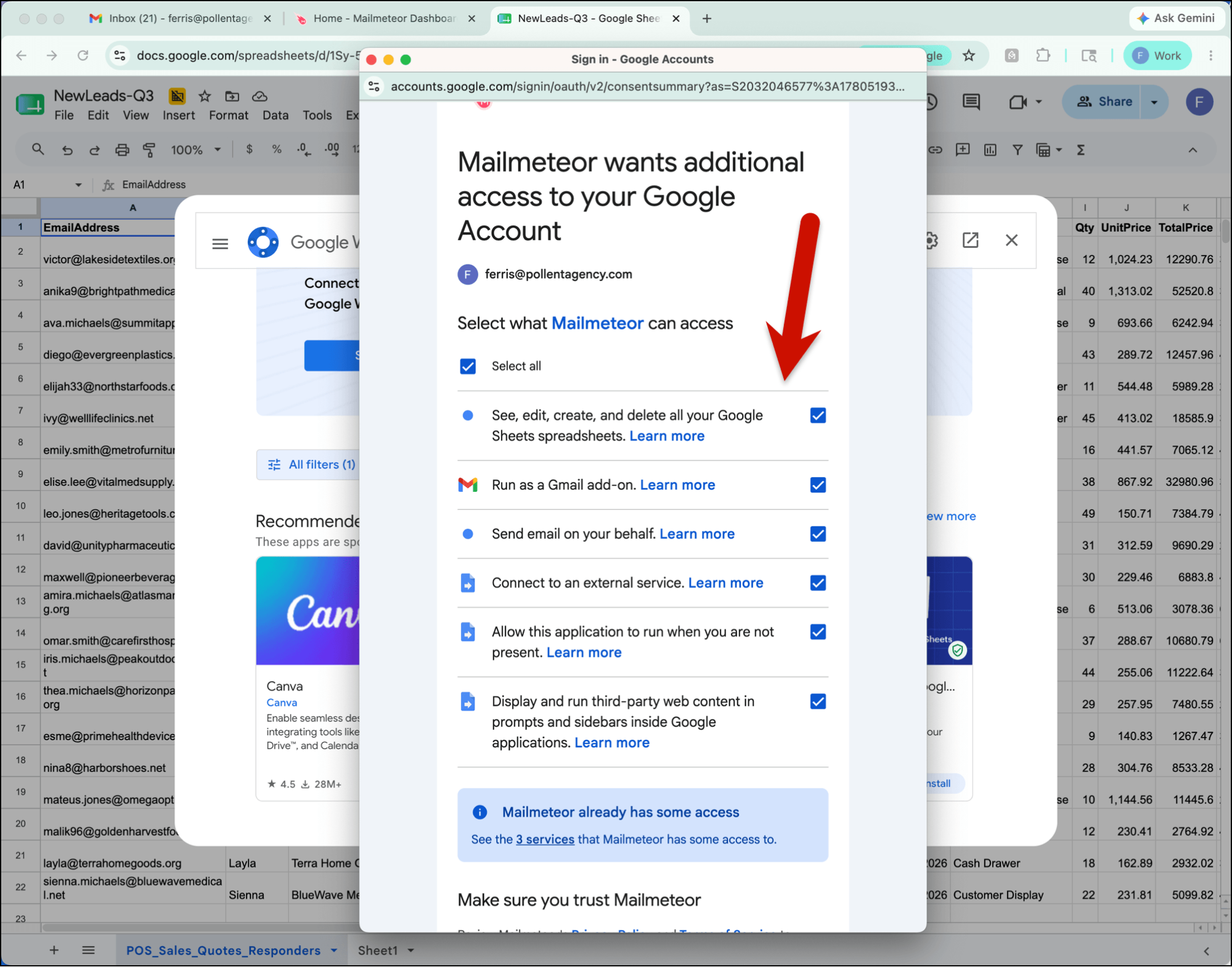Open the comments history speech bubble icon
The height and width of the screenshot is (967, 1232).
click(x=971, y=102)
